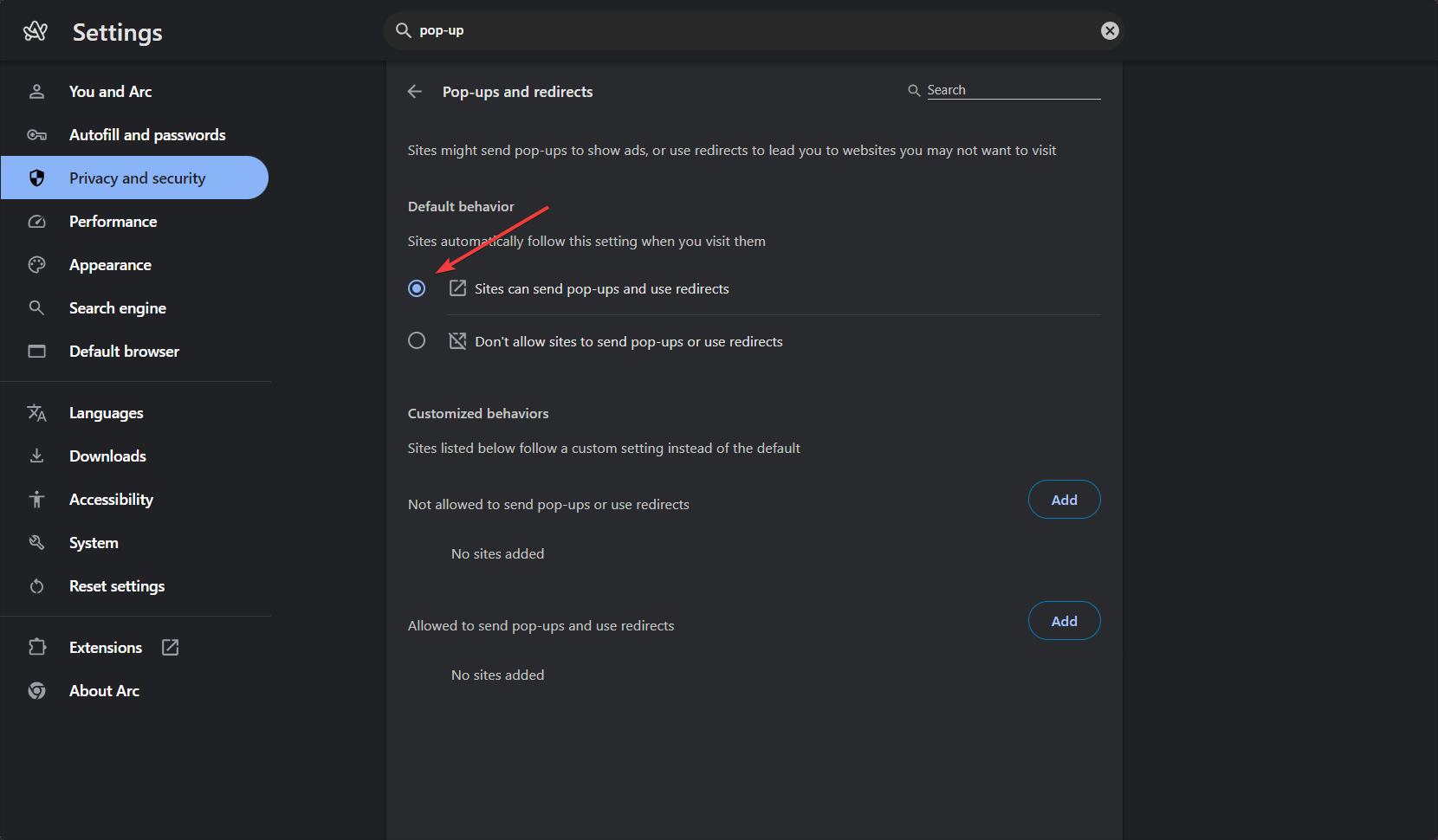Click the palette icon for Appearance

point(36,264)
